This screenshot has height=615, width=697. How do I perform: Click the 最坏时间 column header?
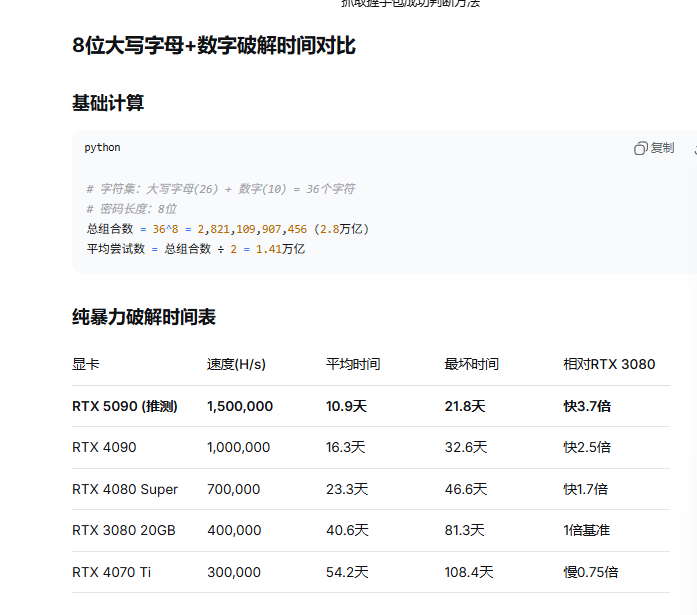[x=472, y=364]
